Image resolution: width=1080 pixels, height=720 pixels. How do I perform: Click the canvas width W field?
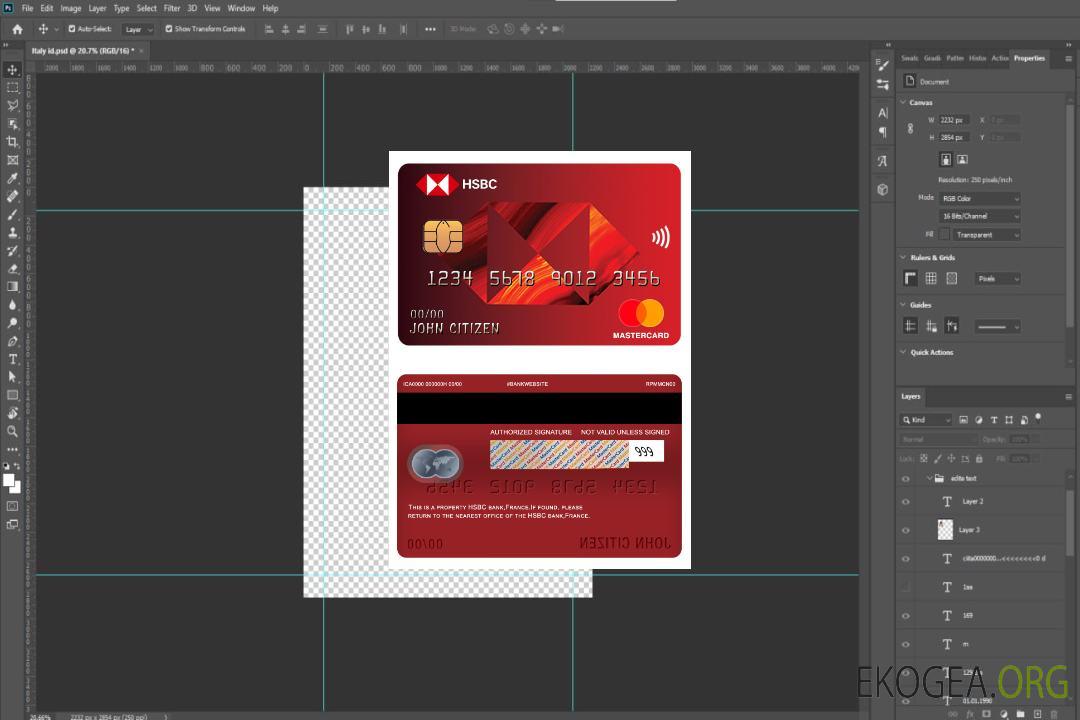pos(954,120)
